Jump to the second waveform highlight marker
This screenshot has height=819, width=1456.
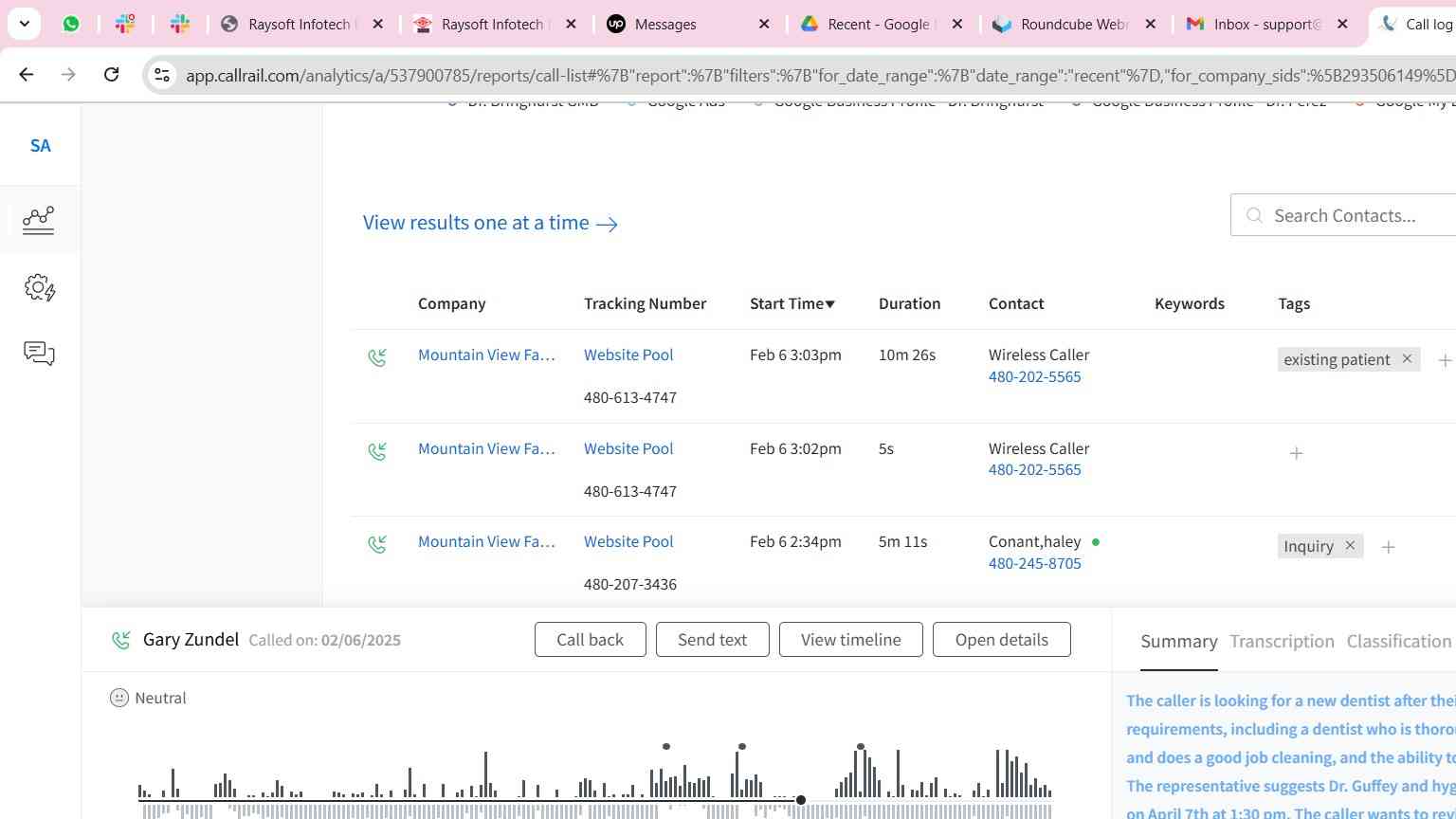[741, 747]
